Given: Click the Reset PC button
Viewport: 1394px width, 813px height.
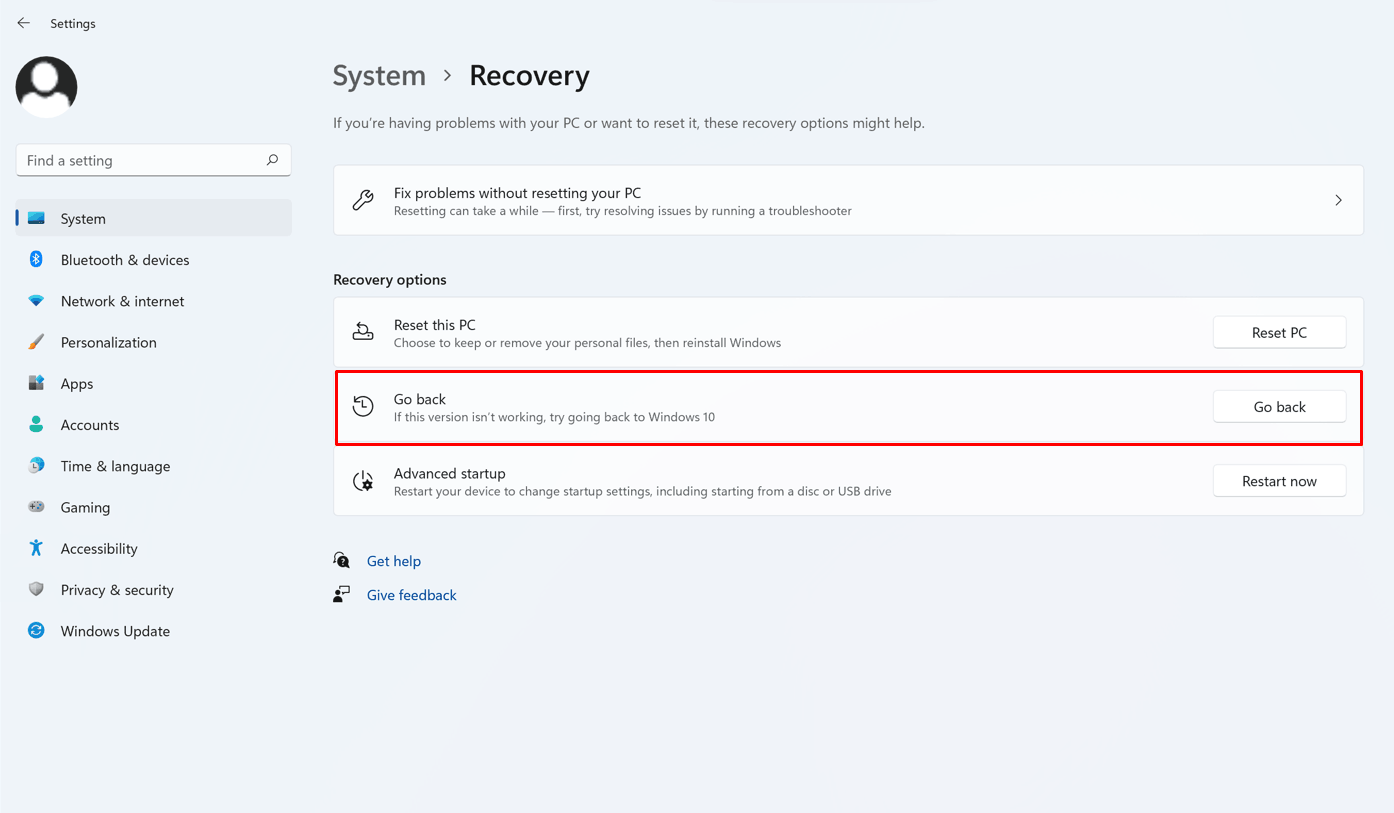Looking at the screenshot, I should tap(1279, 332).
